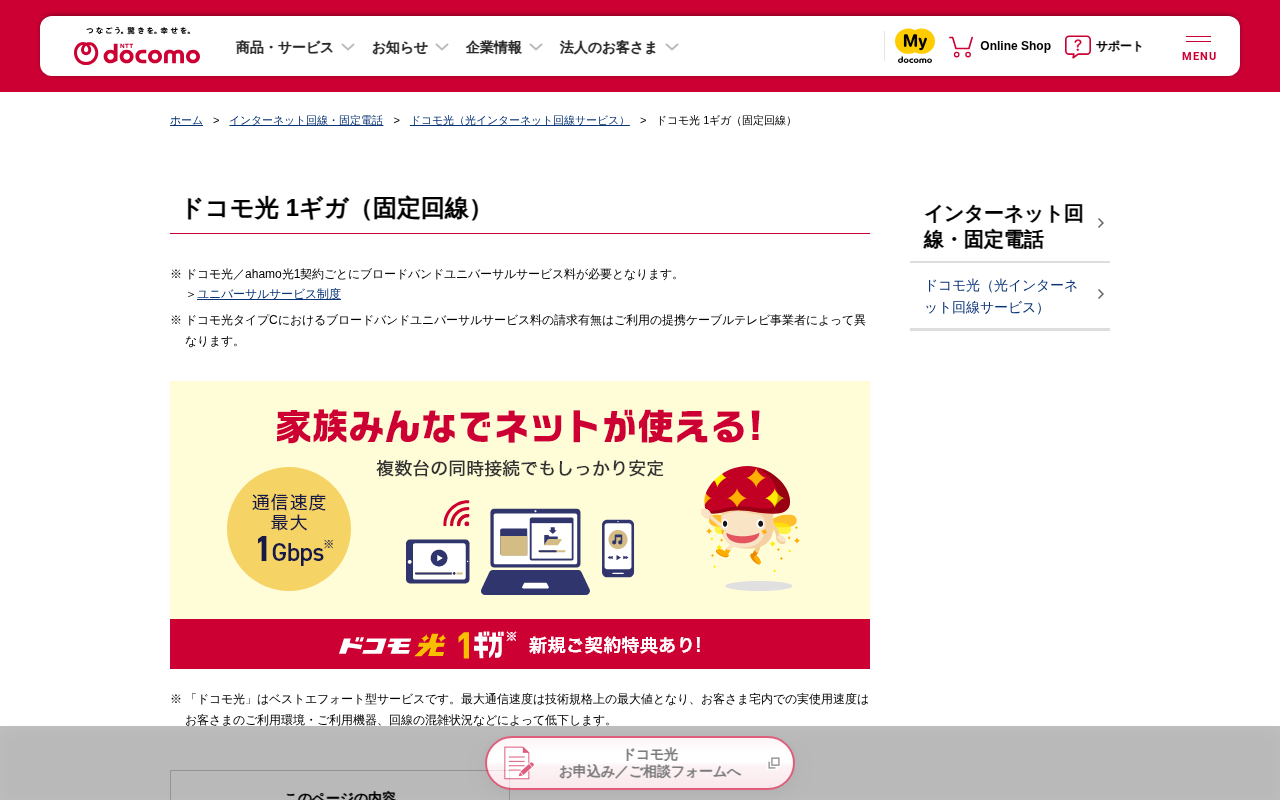
Task: Open sidebar heading インターネット回線・固定電話
Action: [x=1010, y=226]
